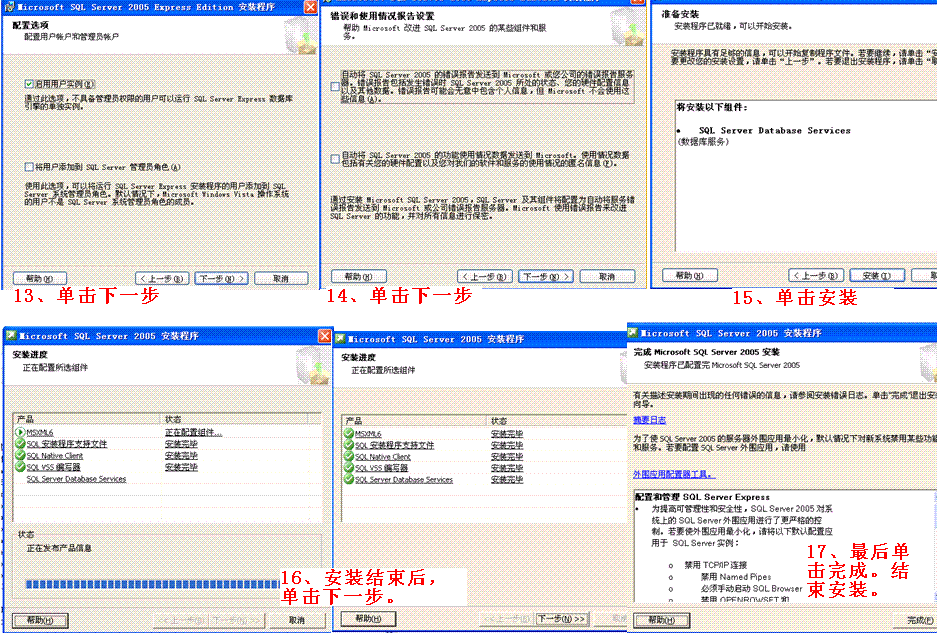Image resolution: width=937 pixels, height=637 pixels.
Task: Click 上一步 in the 错误和使用情况报告设置 dialog
Action: tap(485, 277)
